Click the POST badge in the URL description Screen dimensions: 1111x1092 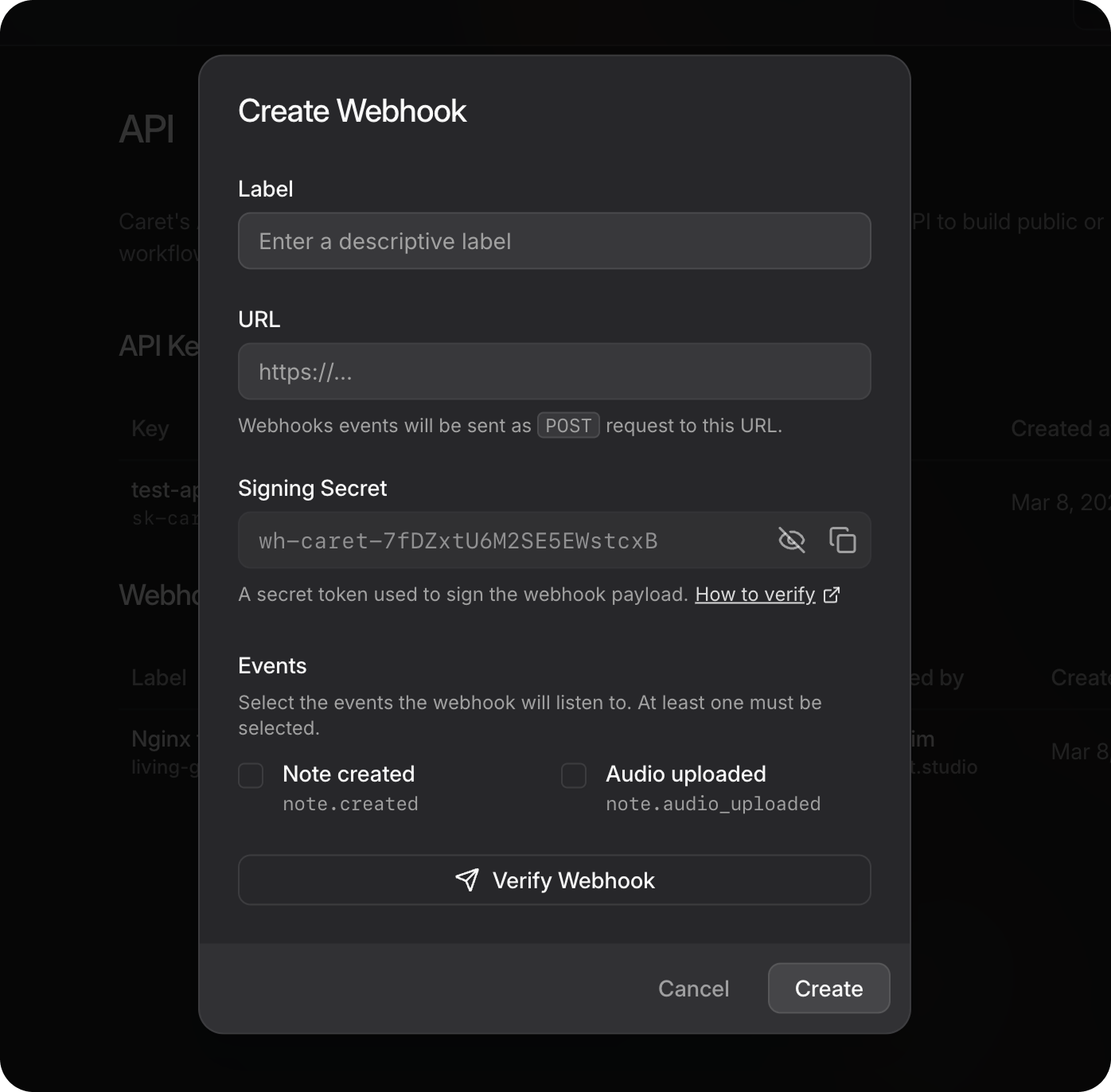[x=567, y=425]
